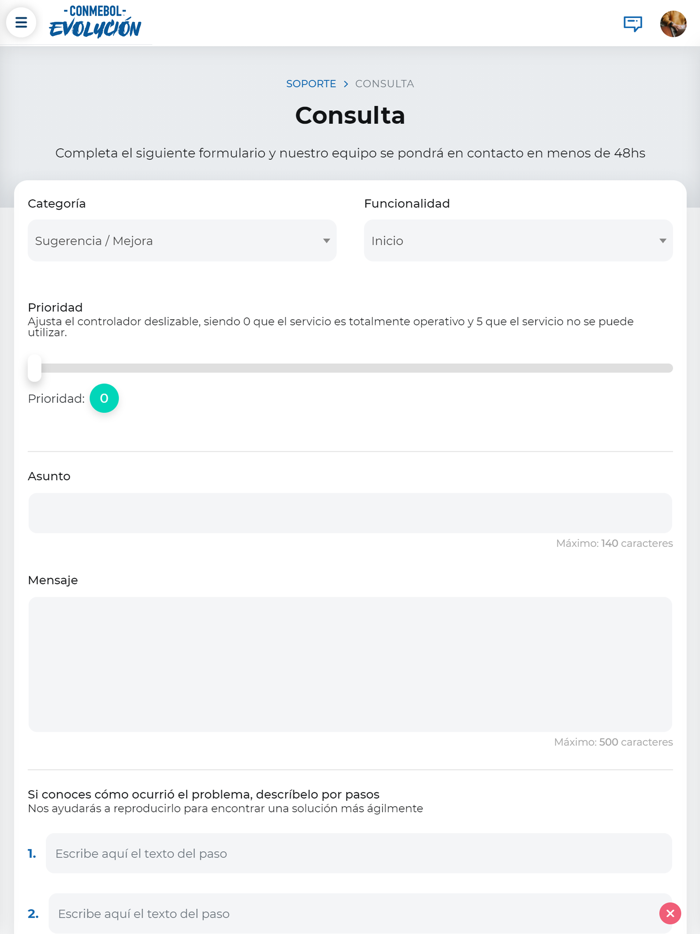
Task: Focus the step 1 text field
Action: click(x=358, y=853)
